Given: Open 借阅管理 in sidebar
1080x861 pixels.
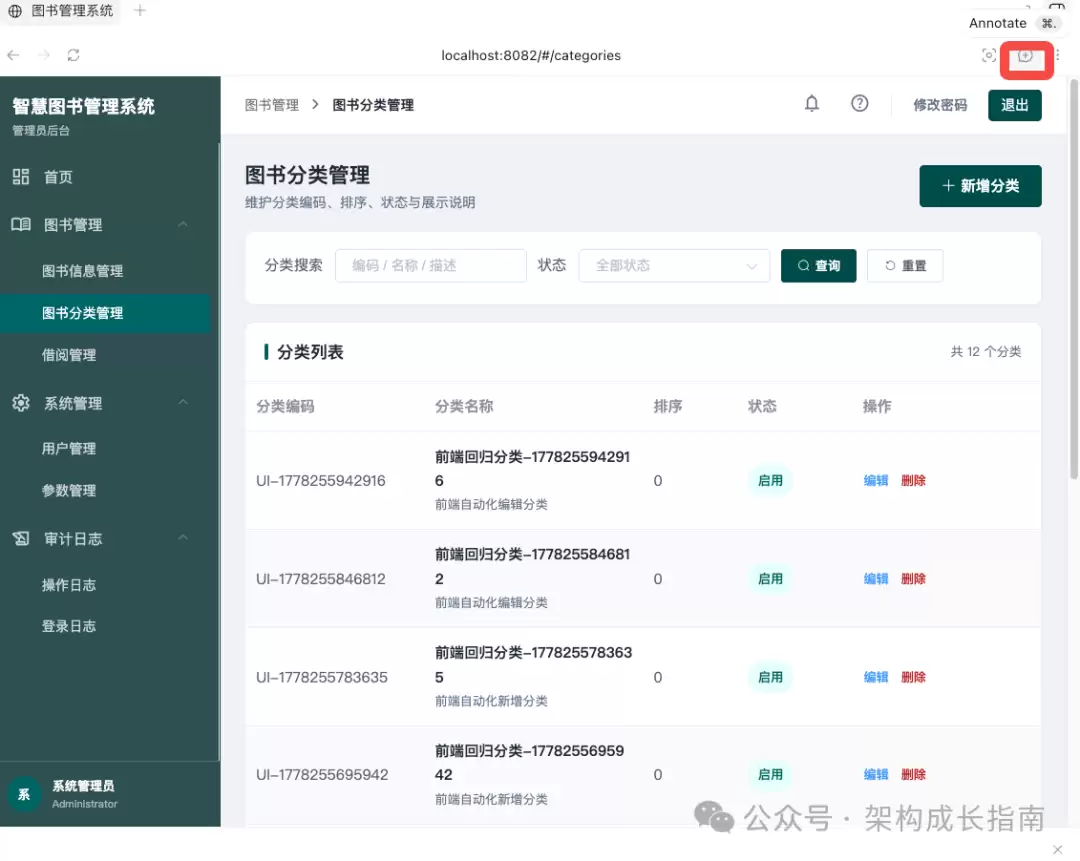Looking at the screenshot, I should point(69,355).
